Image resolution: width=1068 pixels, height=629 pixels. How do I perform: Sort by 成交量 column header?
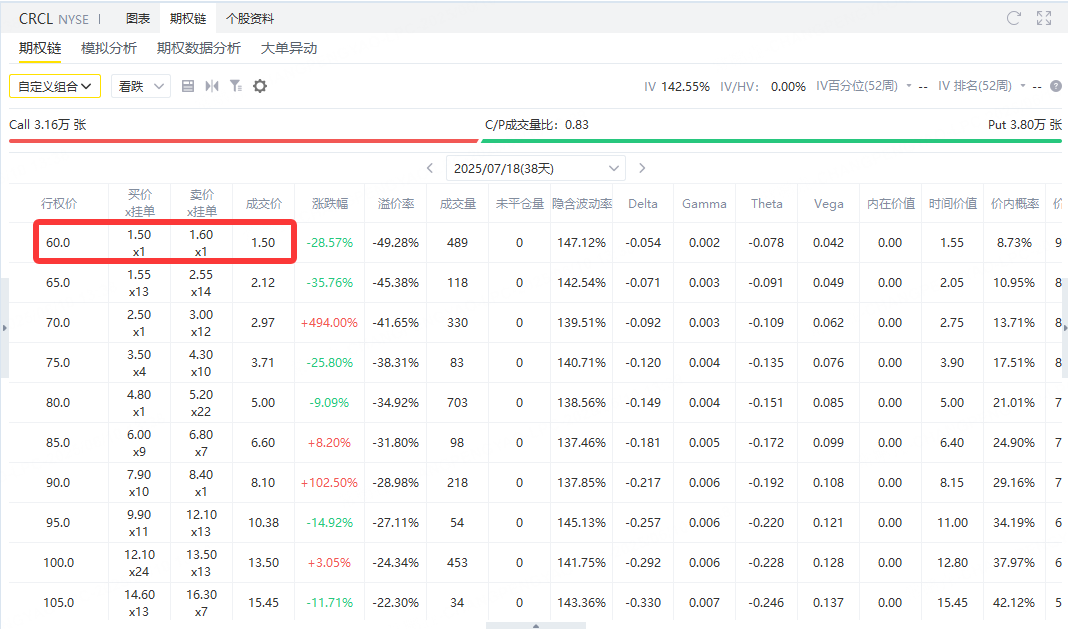(458, 203)
